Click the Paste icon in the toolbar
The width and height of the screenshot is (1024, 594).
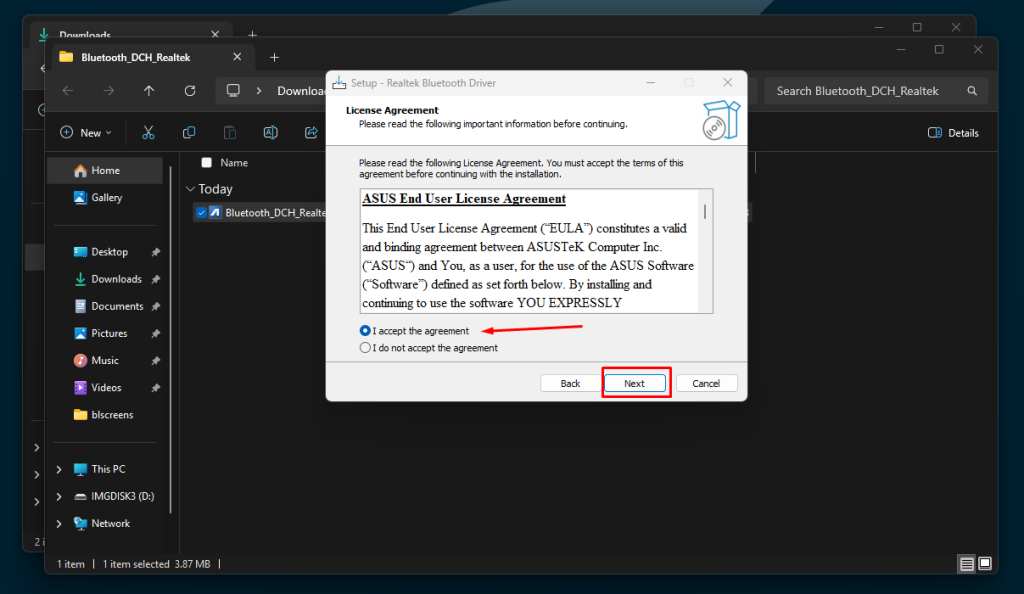pos(229,132)
